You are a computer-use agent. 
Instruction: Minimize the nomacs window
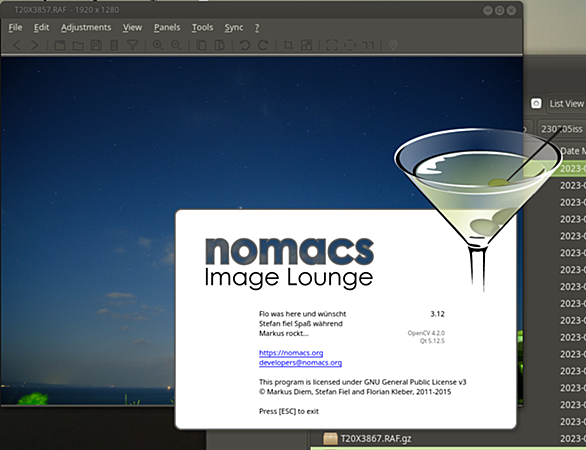tap(488, 10)
